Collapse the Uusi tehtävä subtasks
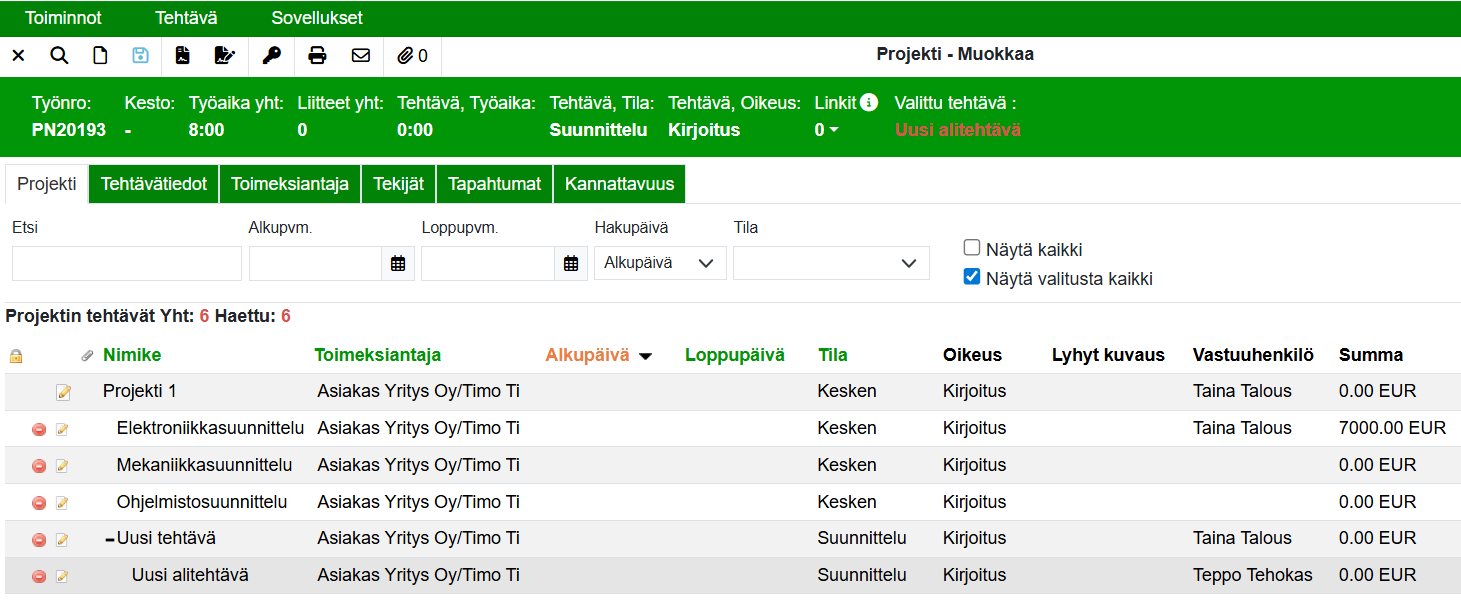This screenshot has width=1461, height=600. tap(110, 539)
